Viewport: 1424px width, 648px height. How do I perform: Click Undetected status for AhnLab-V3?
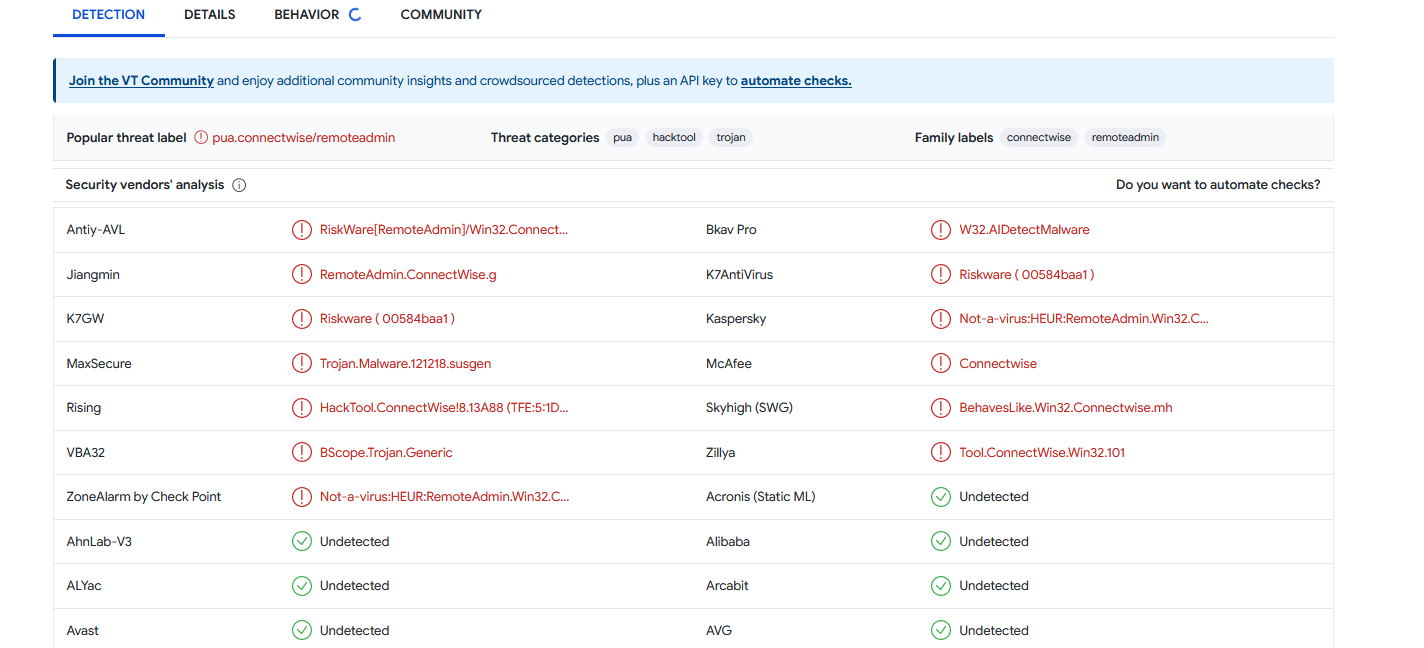(x=354, y=542)
